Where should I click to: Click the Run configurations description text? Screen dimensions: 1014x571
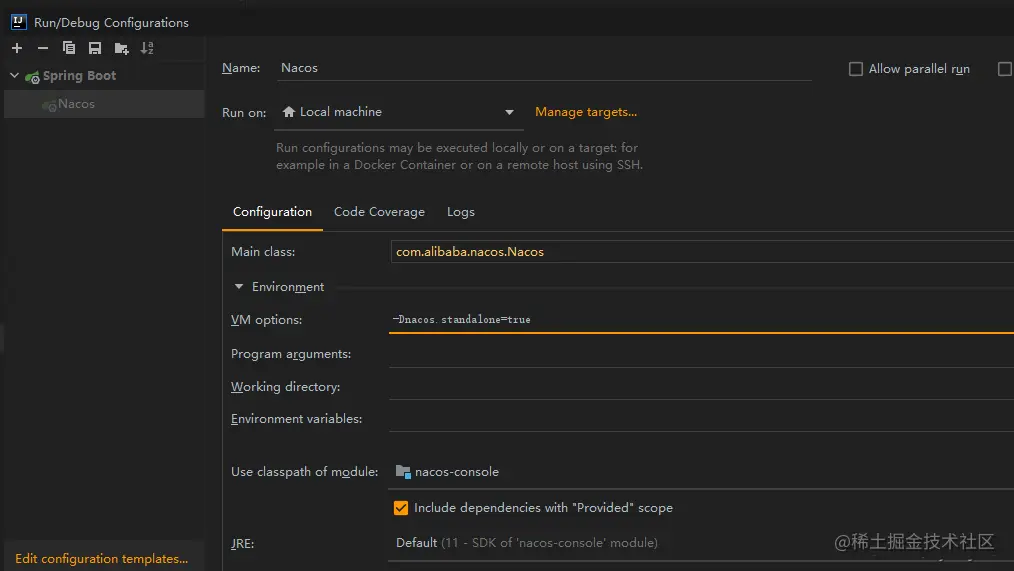tap(459, 156)
